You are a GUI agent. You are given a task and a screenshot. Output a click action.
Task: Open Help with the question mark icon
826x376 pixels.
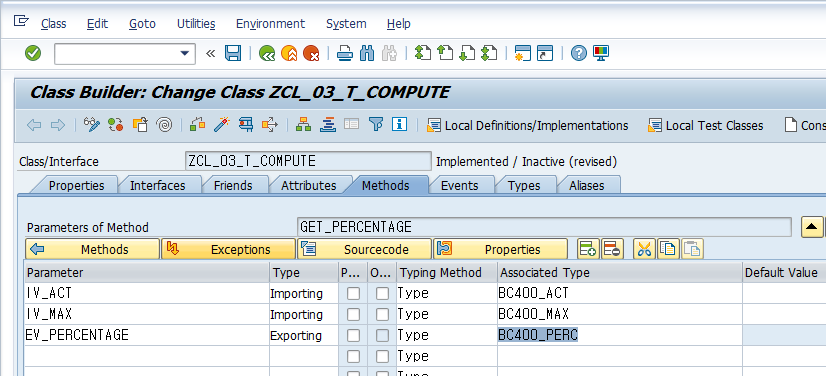[x=578, y=53]
